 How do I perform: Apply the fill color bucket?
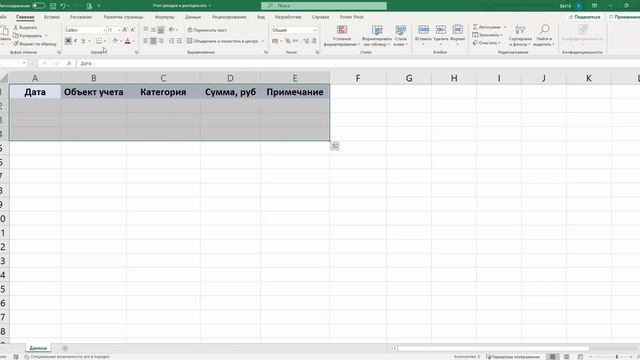click(115, 41)
